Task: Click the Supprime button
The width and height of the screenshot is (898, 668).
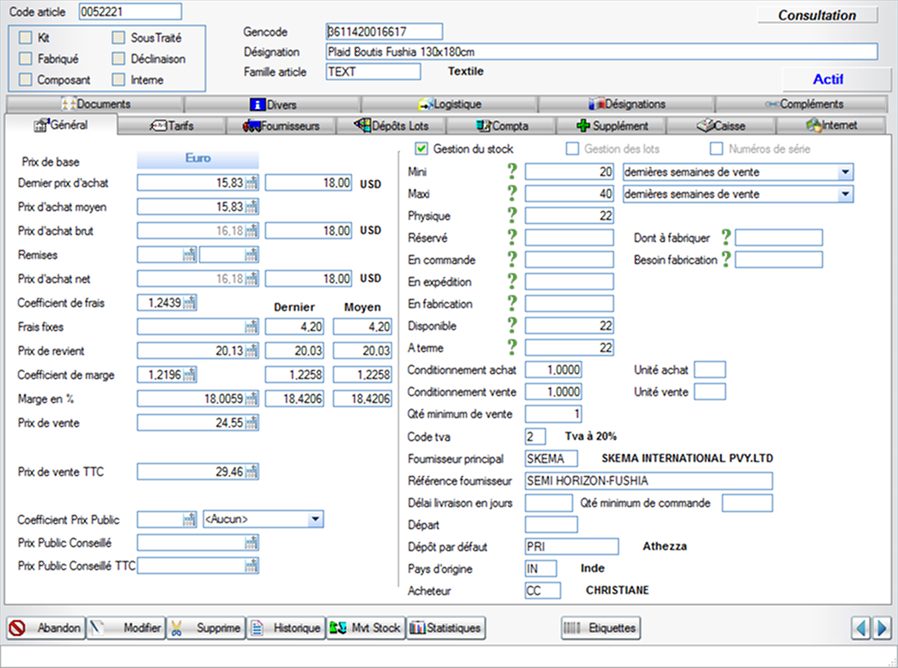Action: (x=206, y=628)
